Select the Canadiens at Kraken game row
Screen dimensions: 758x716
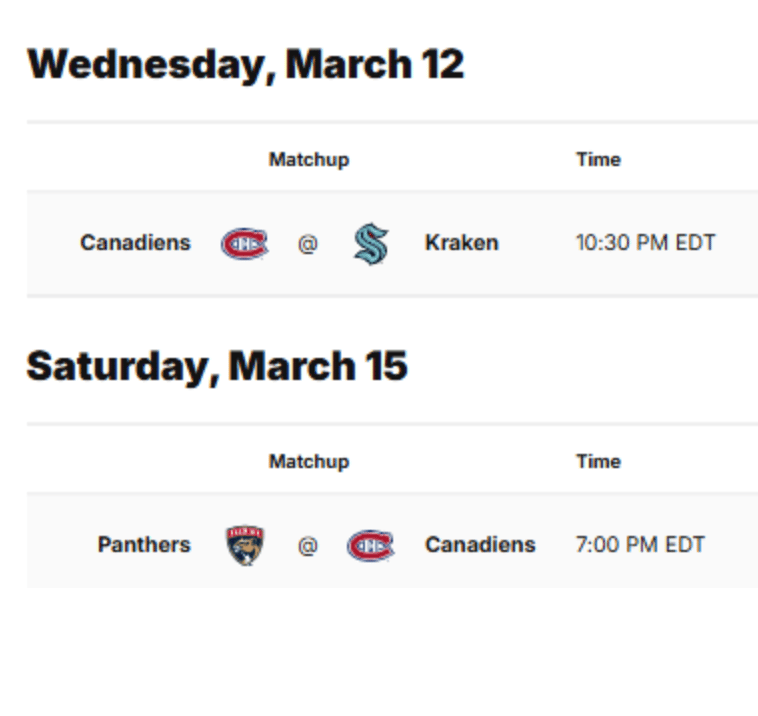(393, 243)
